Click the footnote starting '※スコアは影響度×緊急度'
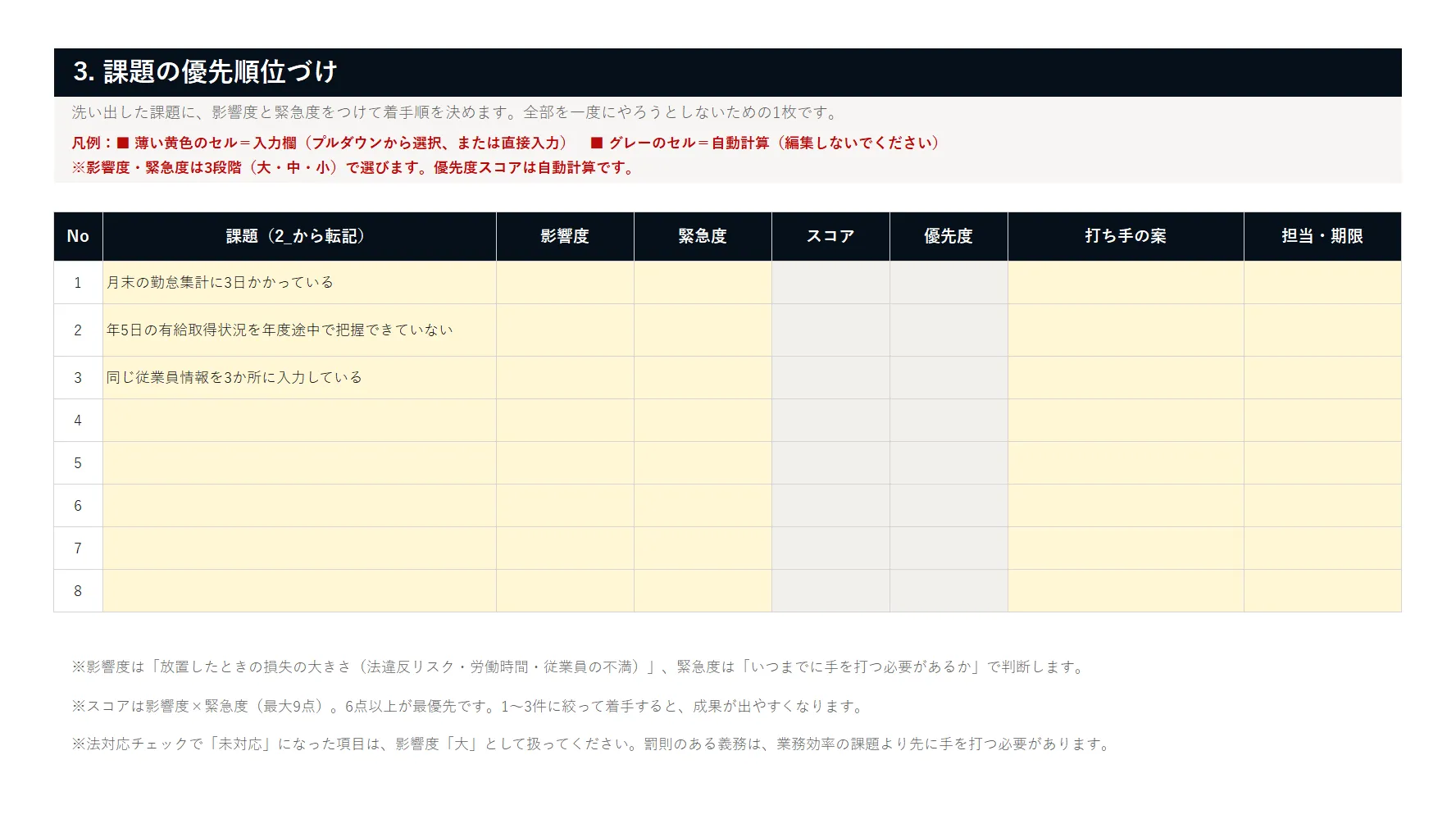This screenshot has height=819, width=1456. 469,707
